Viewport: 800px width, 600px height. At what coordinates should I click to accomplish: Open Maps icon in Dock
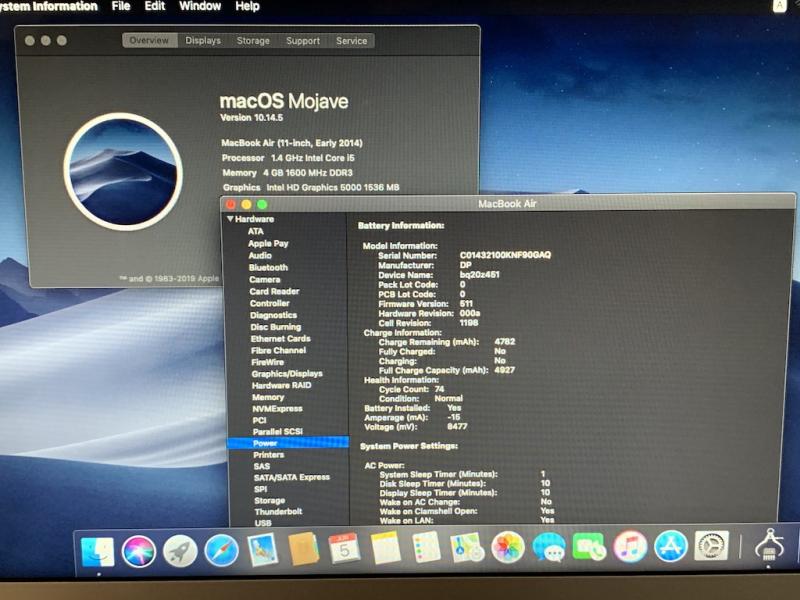(467, 547)
